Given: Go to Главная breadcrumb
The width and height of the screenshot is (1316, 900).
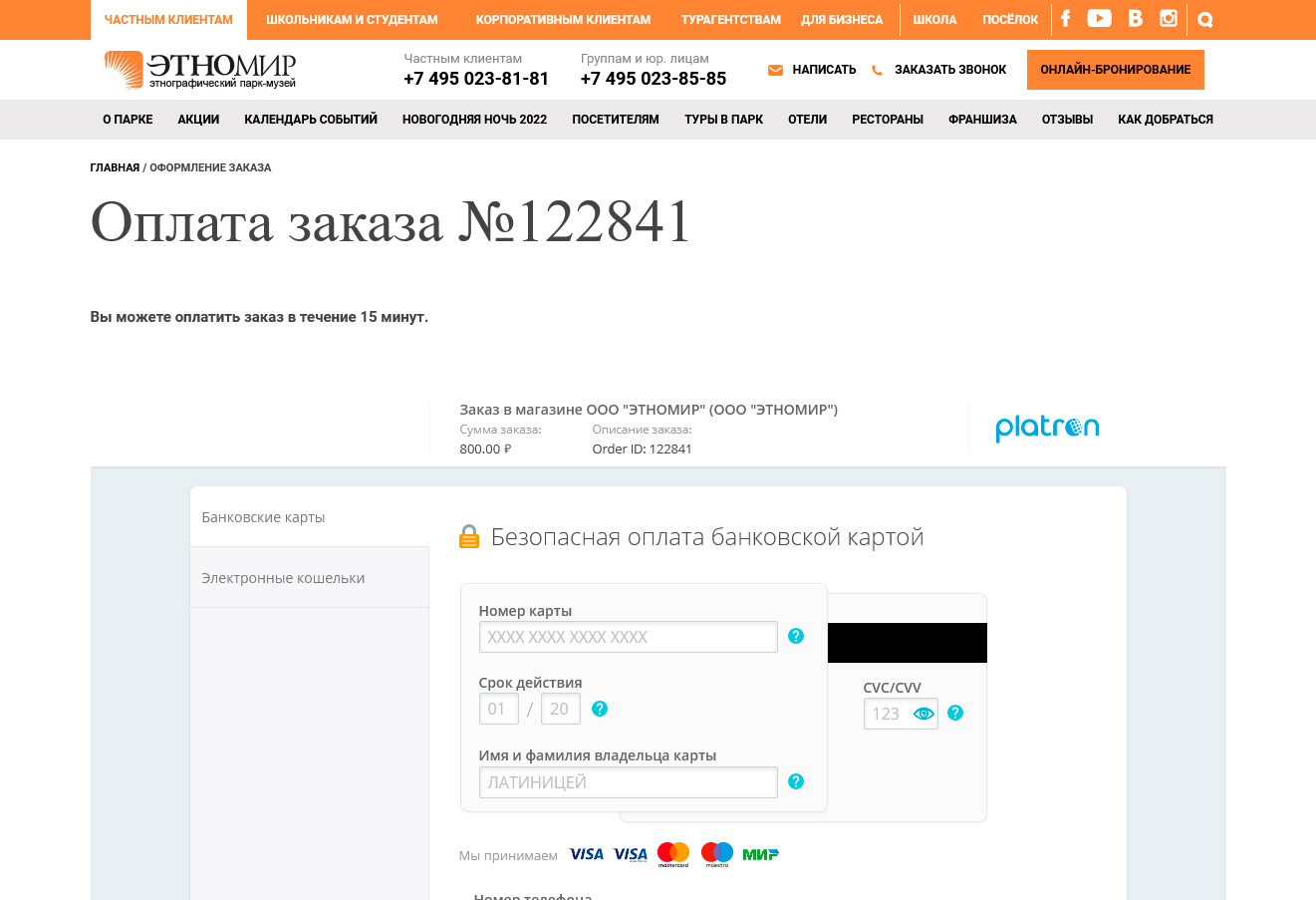Looking at the screenshot, I should click(x=115, y=167).
